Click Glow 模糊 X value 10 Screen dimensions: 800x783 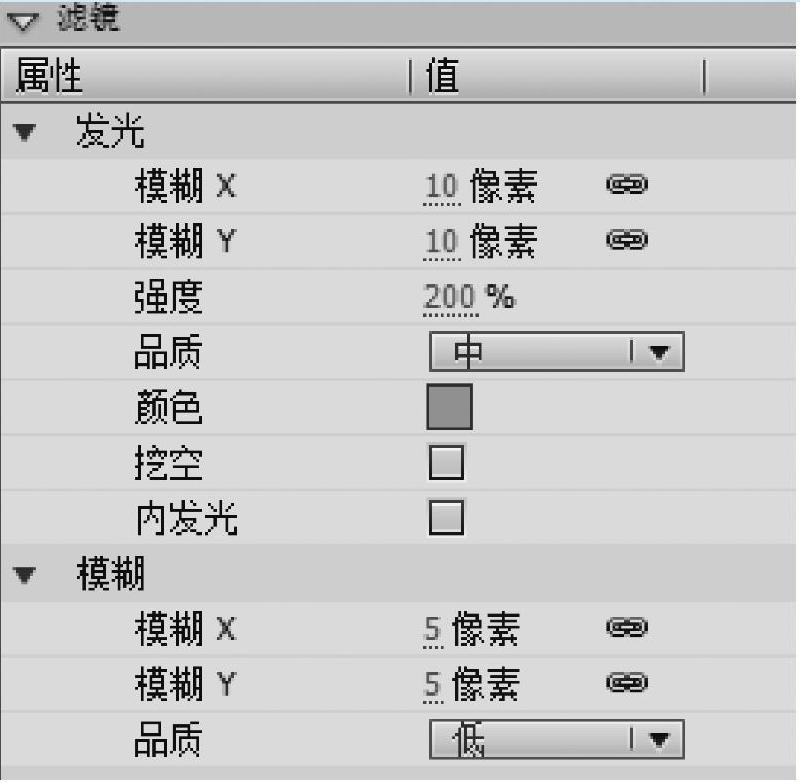click(441, 185)
